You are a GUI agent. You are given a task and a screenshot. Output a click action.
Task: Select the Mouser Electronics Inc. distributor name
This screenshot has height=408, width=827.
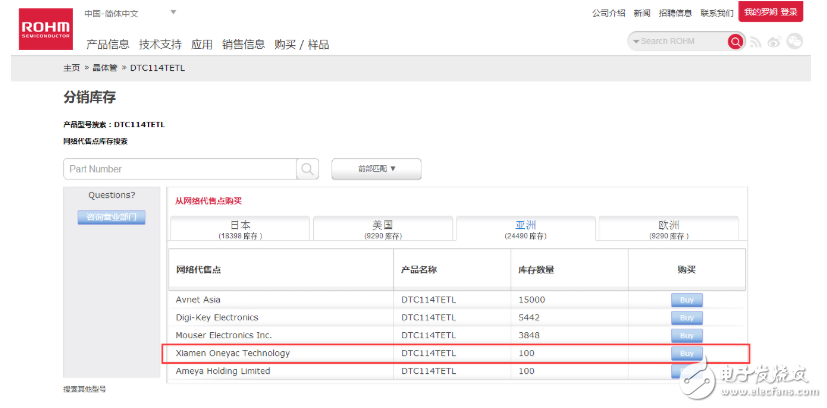224,335
